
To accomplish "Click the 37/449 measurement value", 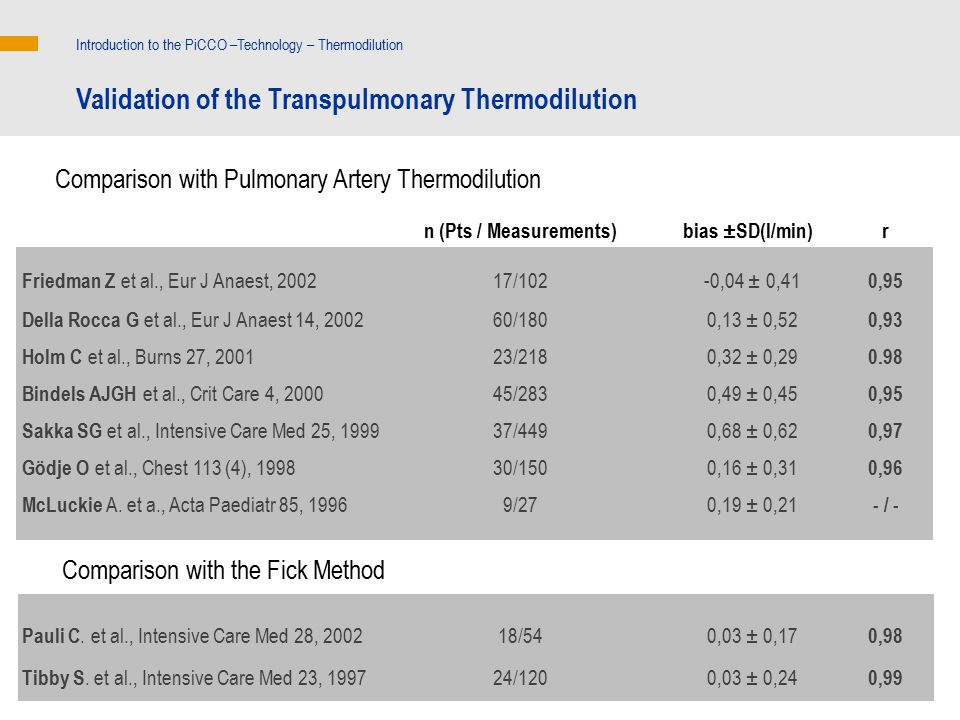I will pyautogui.click(x=520, y=431).
